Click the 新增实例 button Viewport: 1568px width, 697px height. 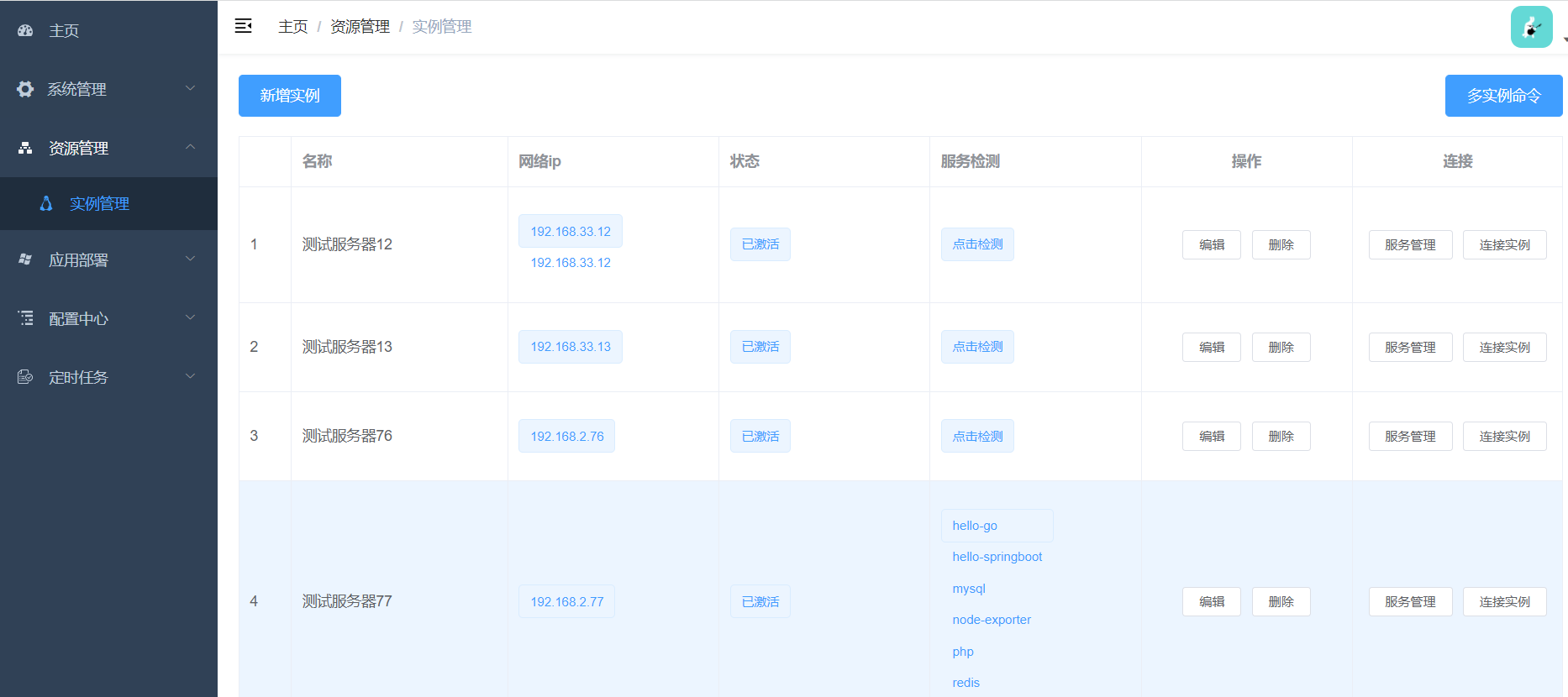(x=290, y=96)
